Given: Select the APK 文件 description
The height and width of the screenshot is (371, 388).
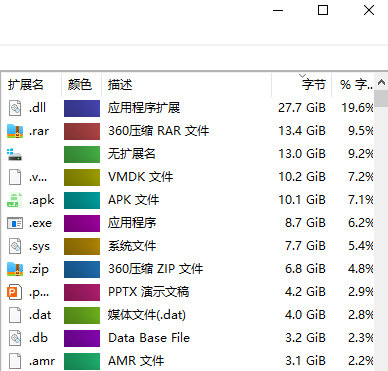Looking at the screenshot, I should (134, 200).
